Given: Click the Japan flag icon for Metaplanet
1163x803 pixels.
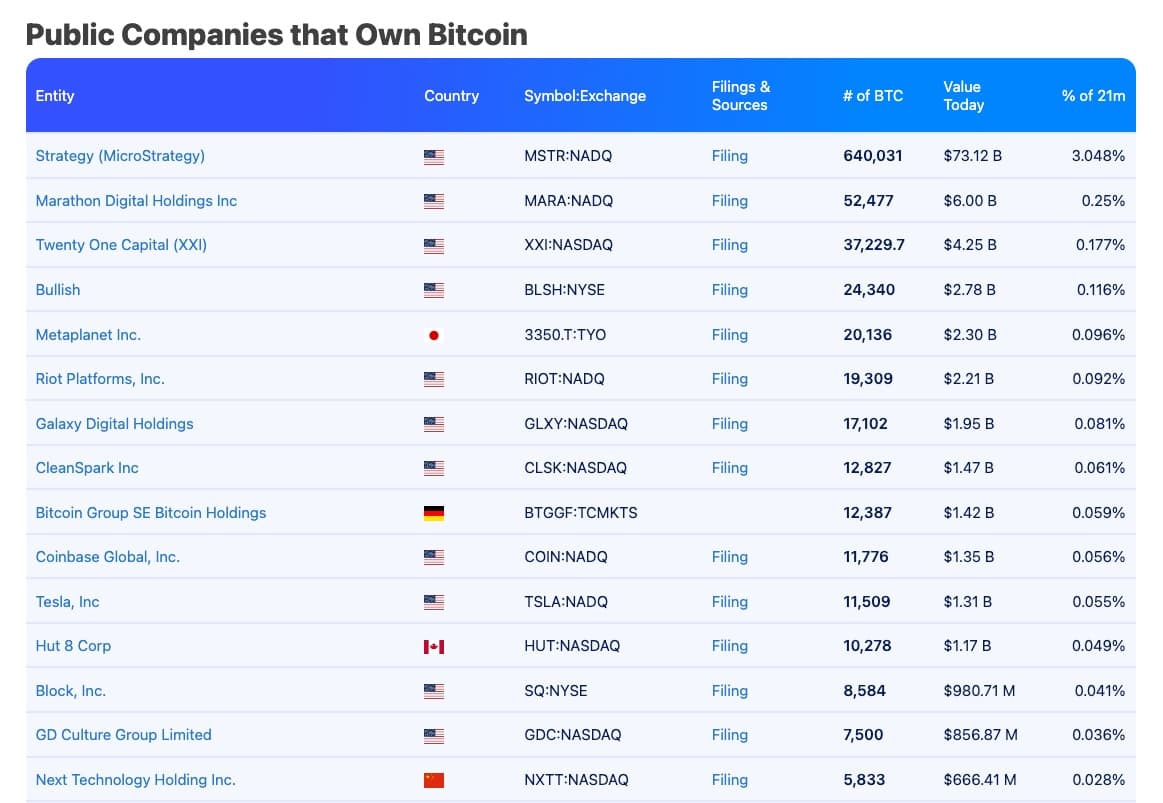Looking at the screenshot, I should pyautogui.click(x=434, y=335).
